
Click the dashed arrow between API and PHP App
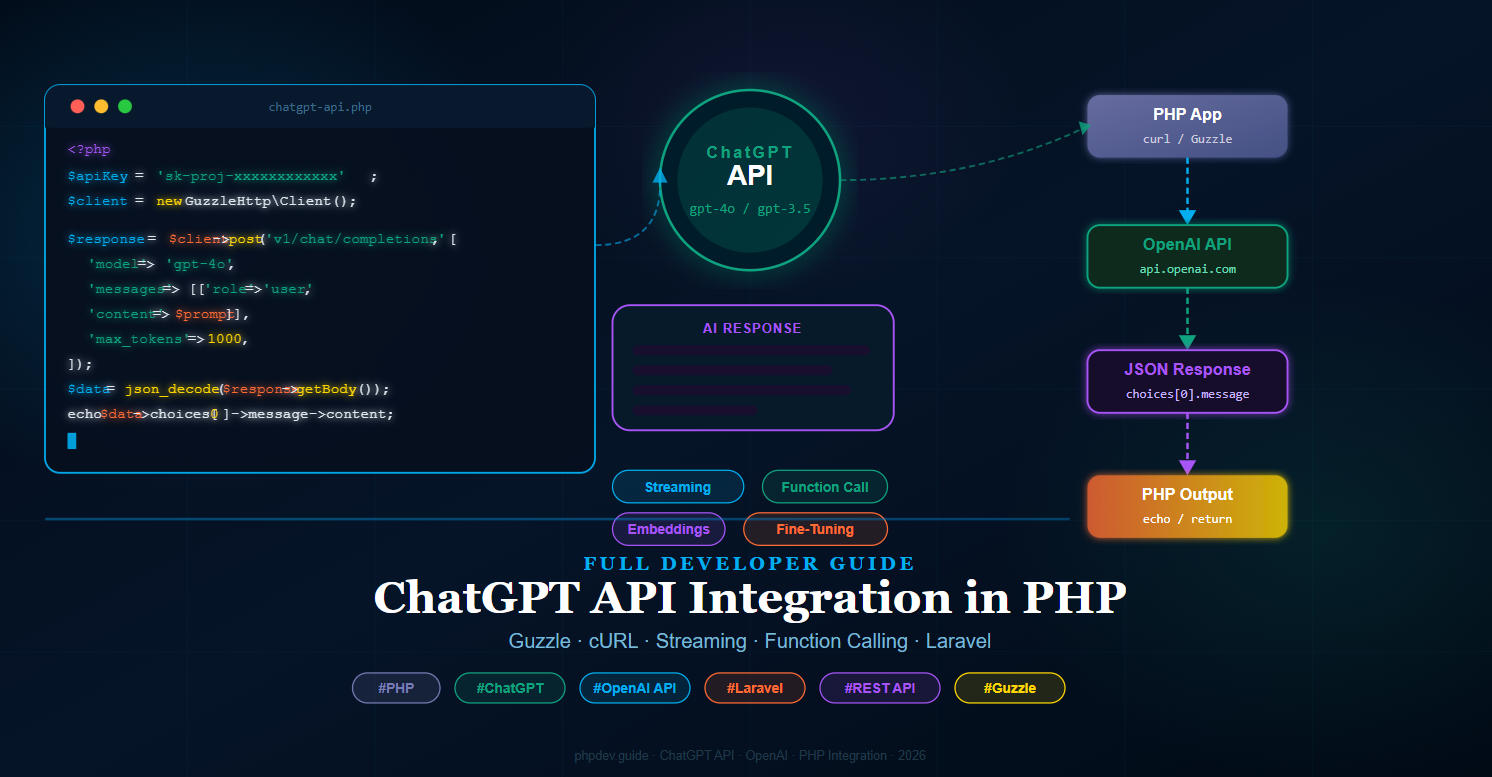point(960,163)
